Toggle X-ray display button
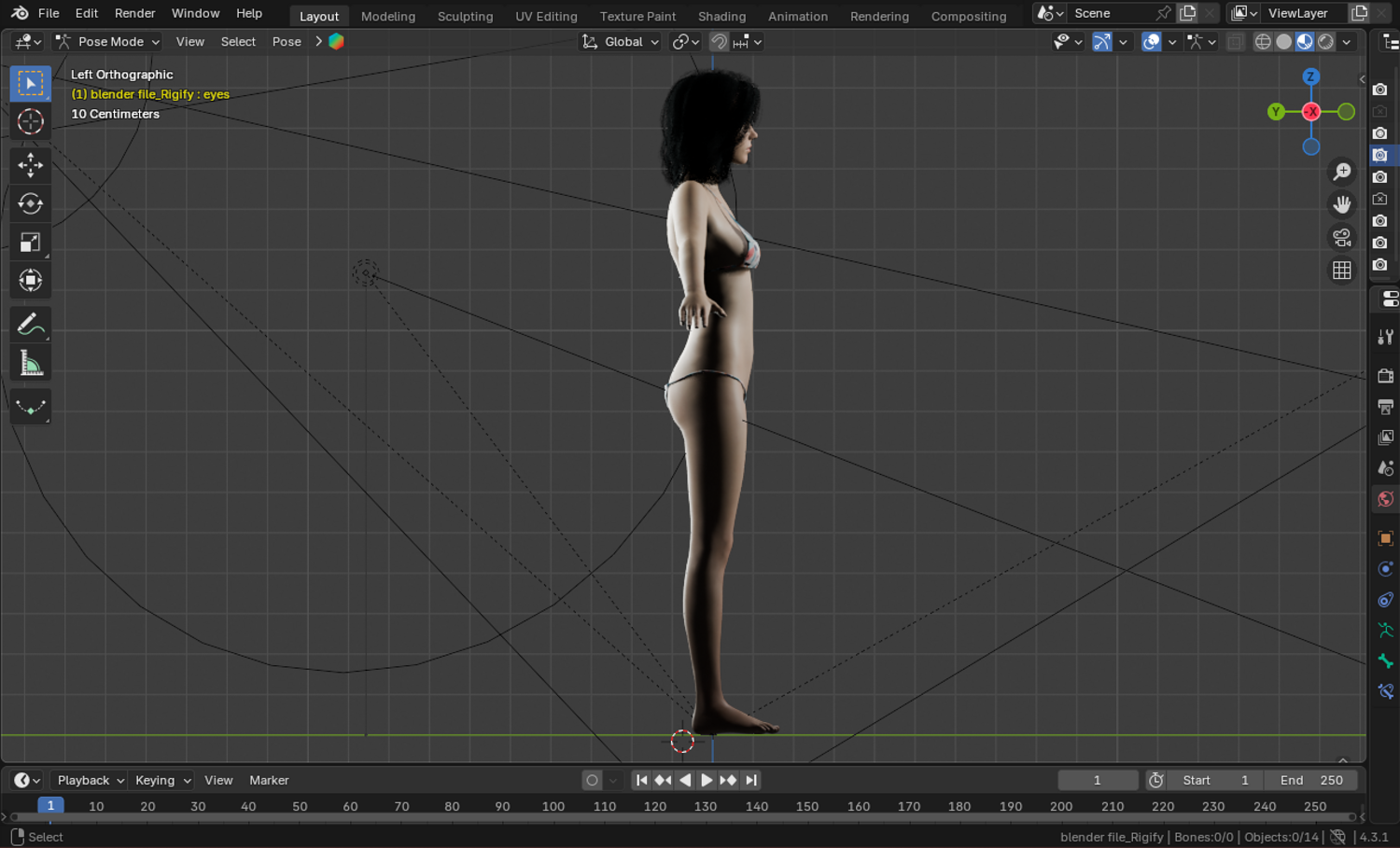1400x848 pixels. click(1236, 42)
